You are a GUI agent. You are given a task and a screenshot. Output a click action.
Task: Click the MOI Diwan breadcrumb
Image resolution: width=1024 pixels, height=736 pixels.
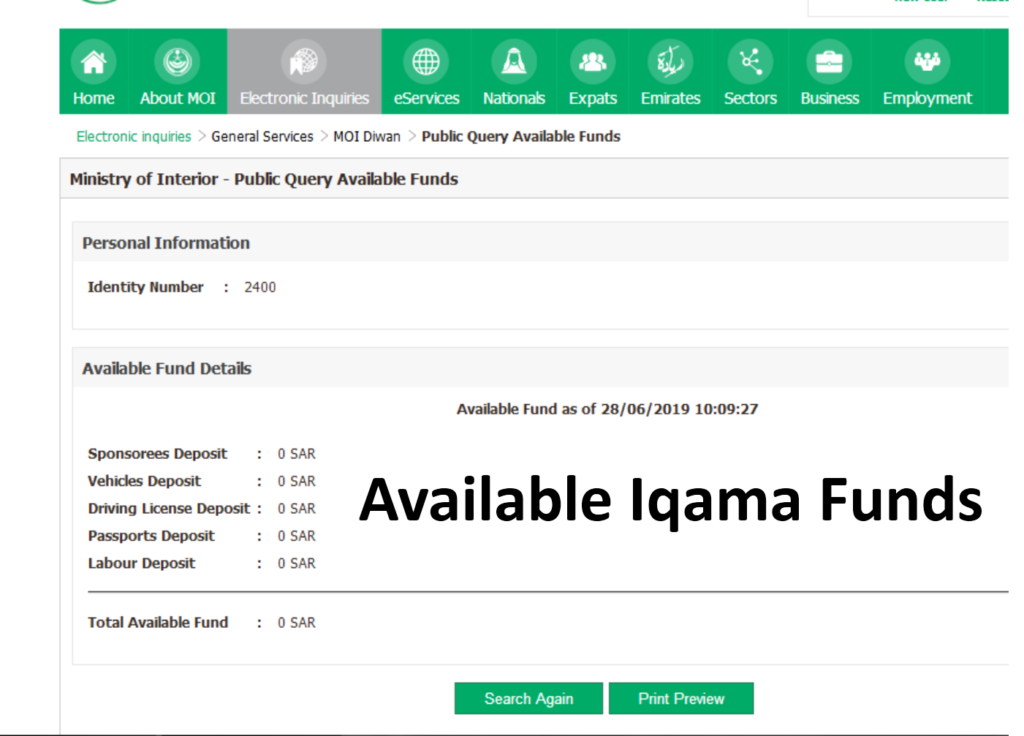(x=366, y=136)
